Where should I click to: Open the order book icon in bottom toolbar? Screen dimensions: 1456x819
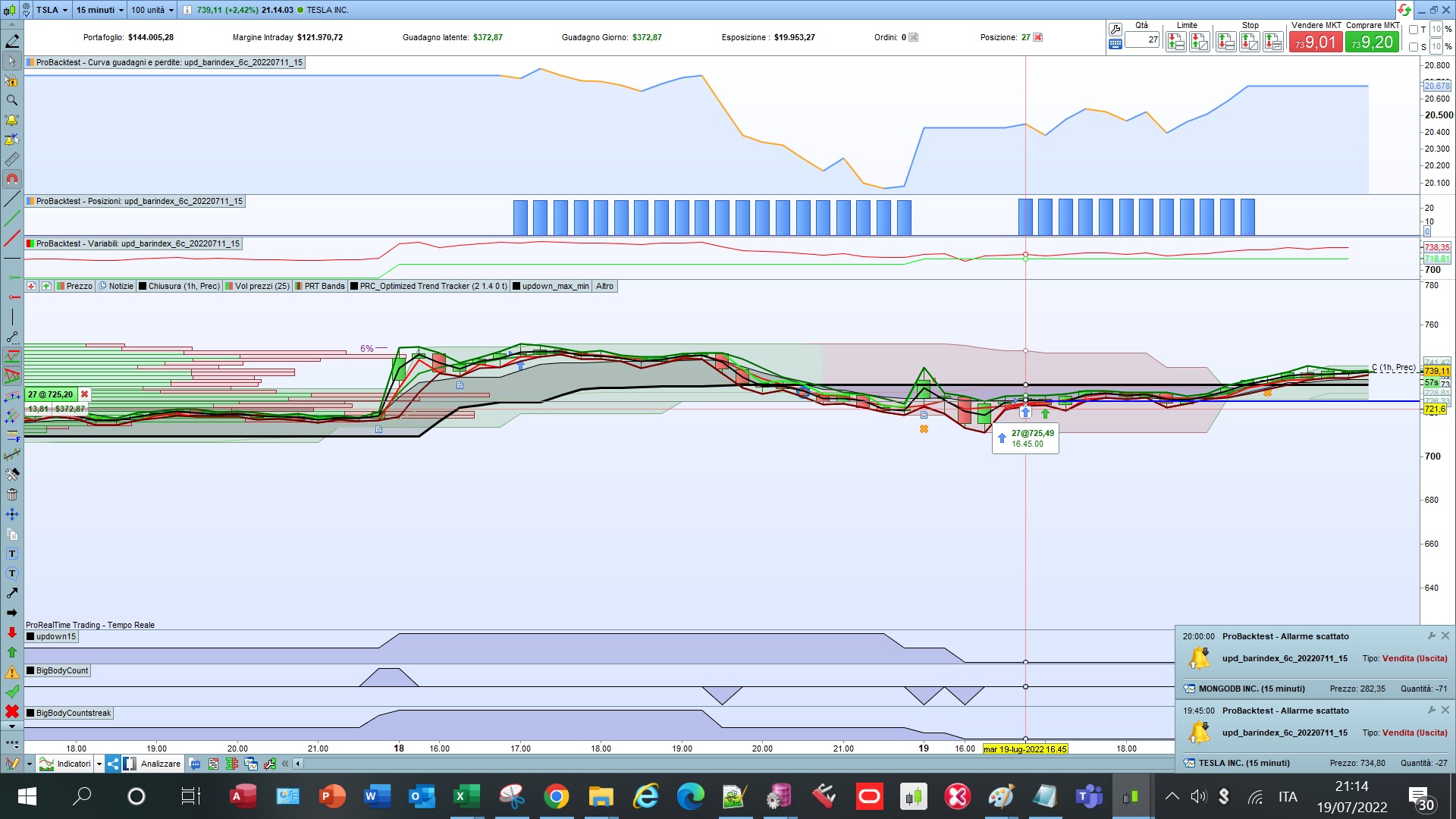click(x=232, y=764)
